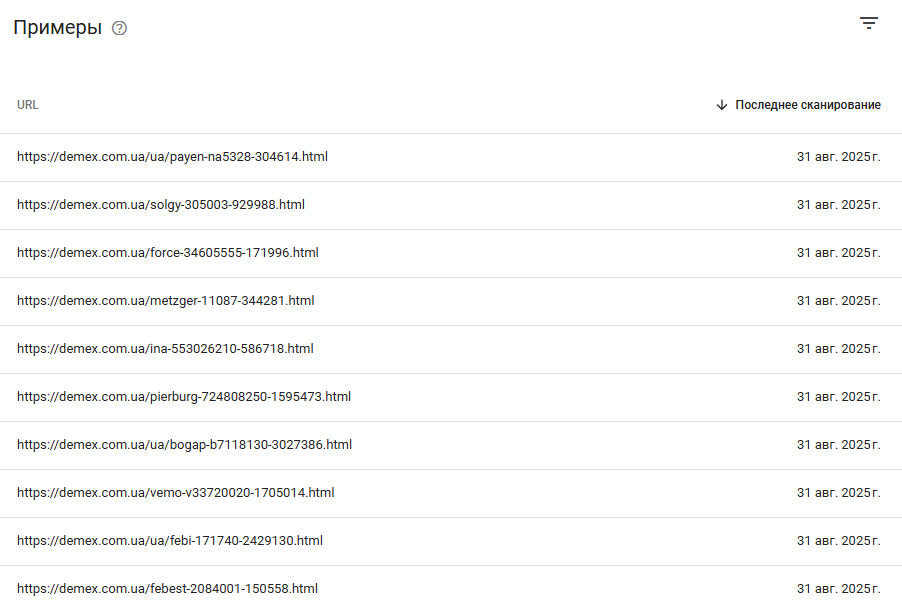Select the bogap-b7118130-3027386.html URL
Screen dimensions: 902x610
point(184,445)
